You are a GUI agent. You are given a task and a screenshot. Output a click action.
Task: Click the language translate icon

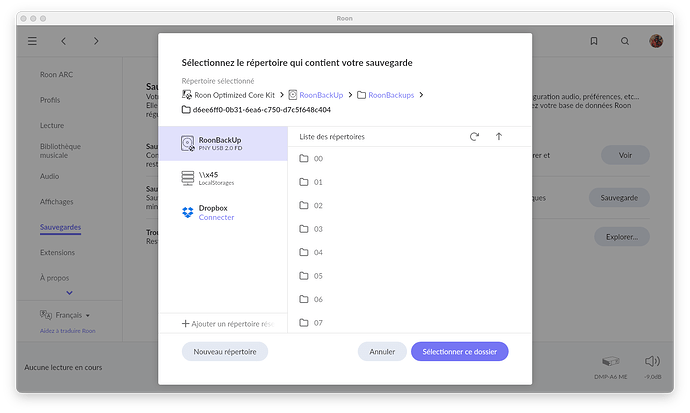pyautogui.click(x=46, y=314)
